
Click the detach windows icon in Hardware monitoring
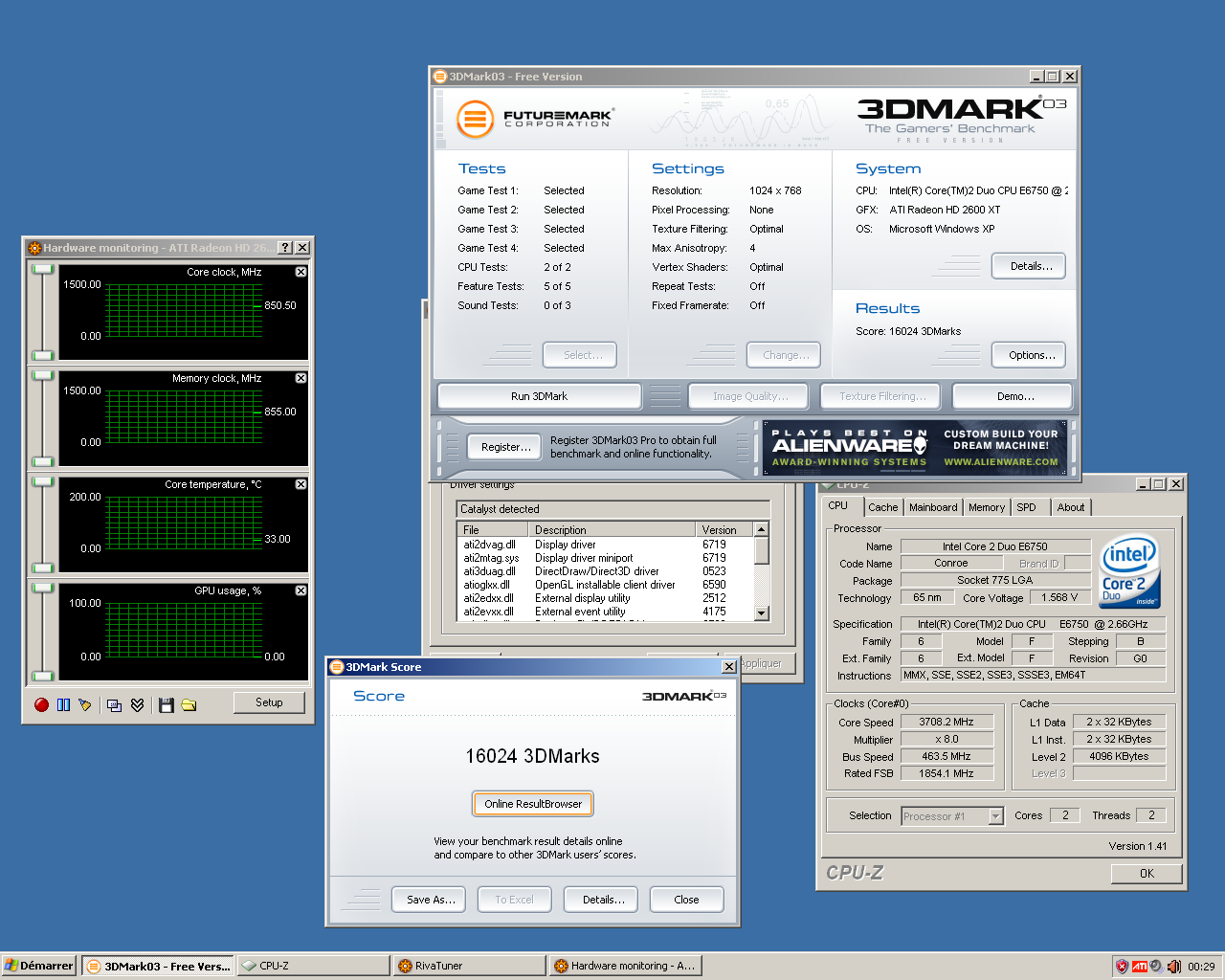[x=114, y=705]
